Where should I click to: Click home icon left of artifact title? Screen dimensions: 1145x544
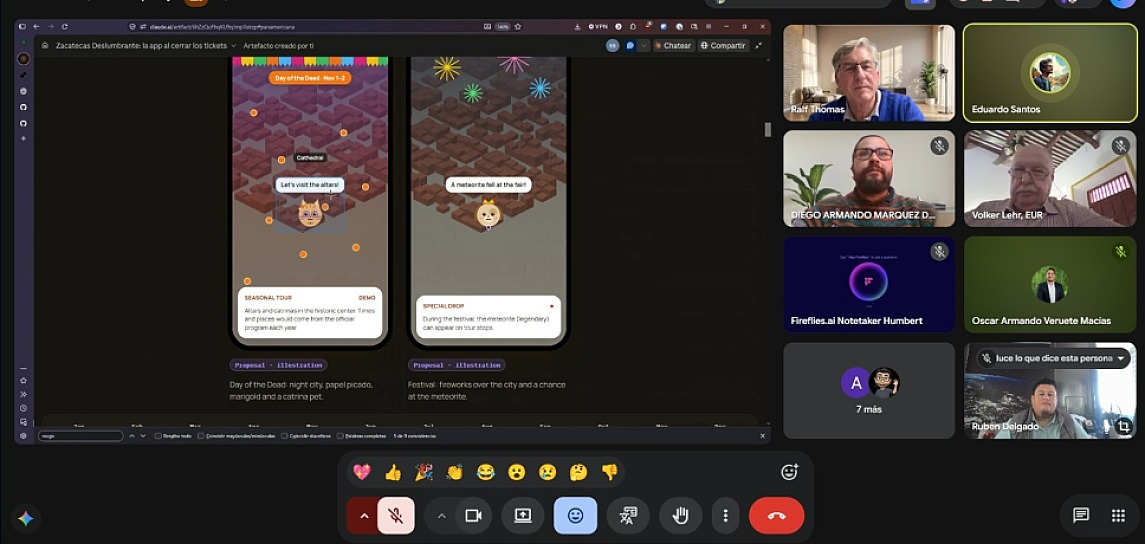45,45
